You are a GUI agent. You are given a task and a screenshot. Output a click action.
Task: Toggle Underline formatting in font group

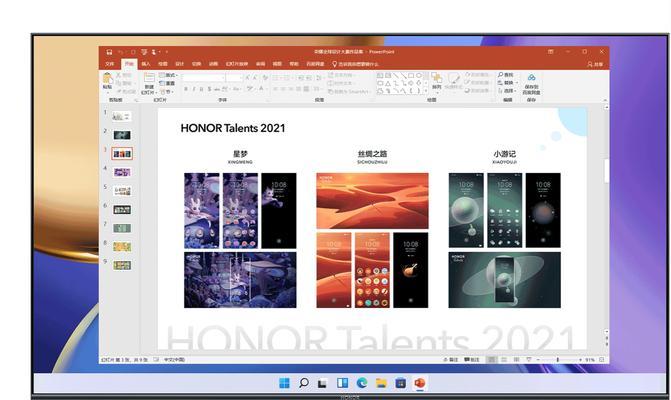click(201, 89)
